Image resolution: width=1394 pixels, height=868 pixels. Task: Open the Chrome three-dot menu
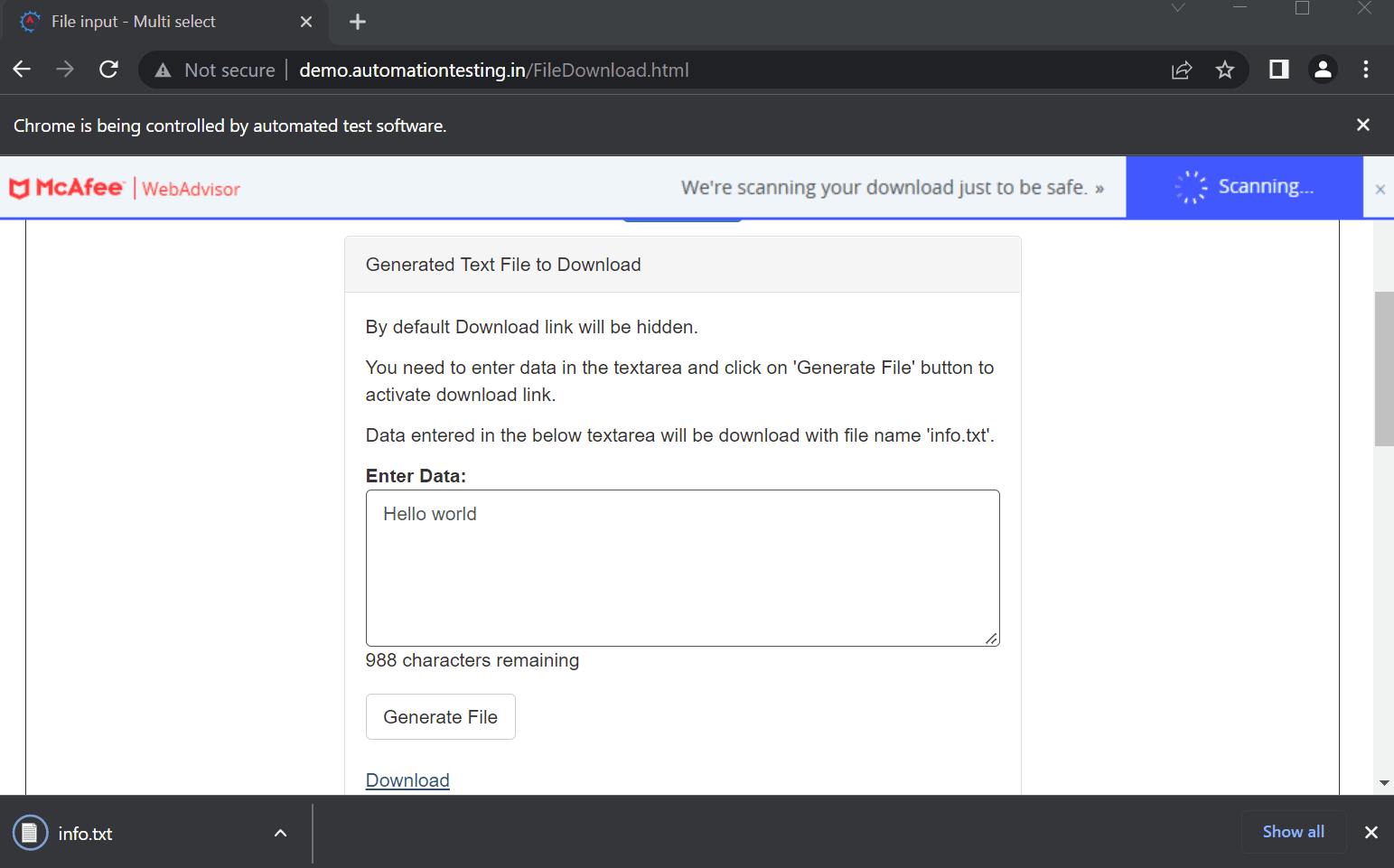[x=1366, y=70]
